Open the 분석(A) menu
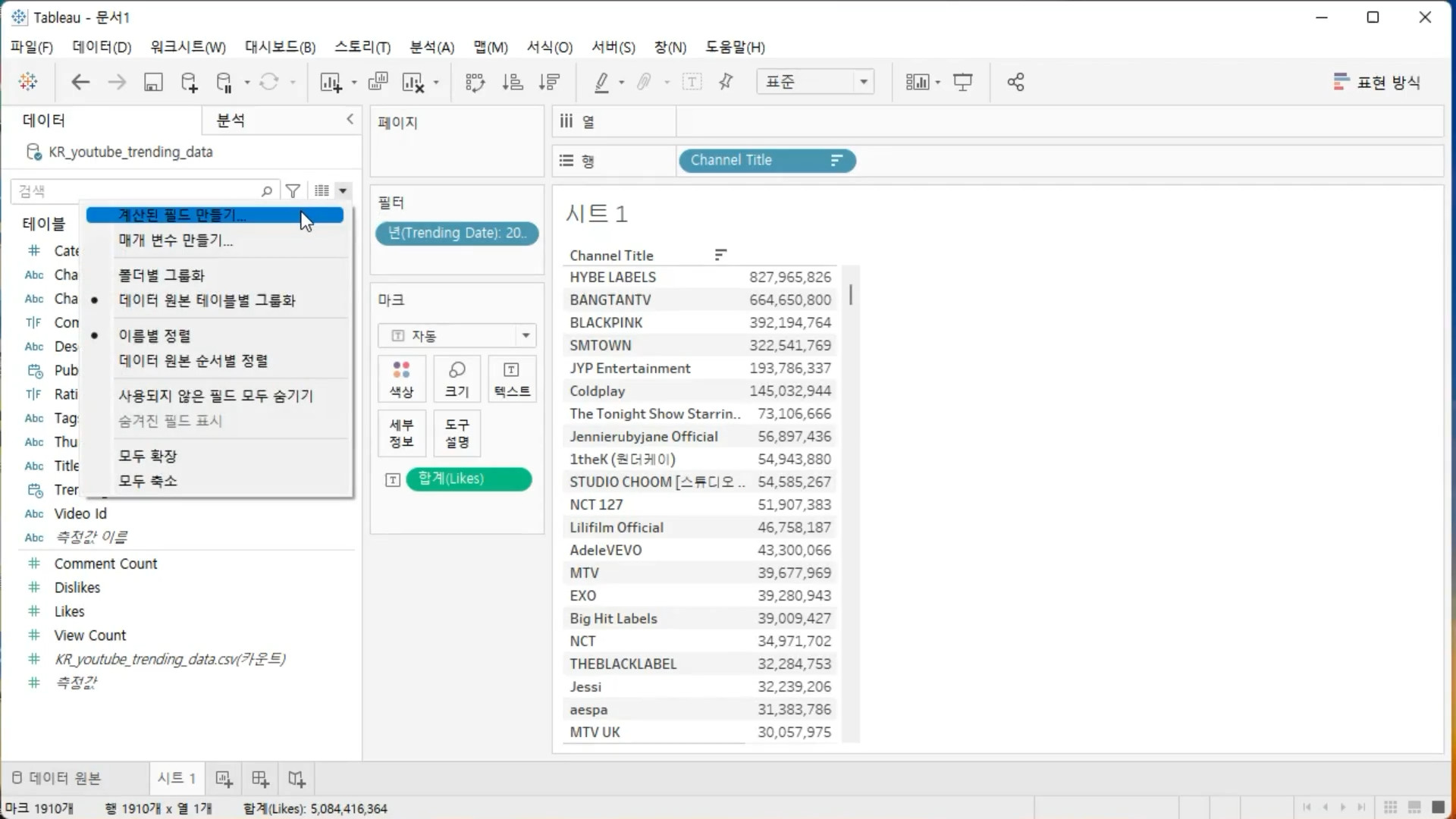 [431, 47]
